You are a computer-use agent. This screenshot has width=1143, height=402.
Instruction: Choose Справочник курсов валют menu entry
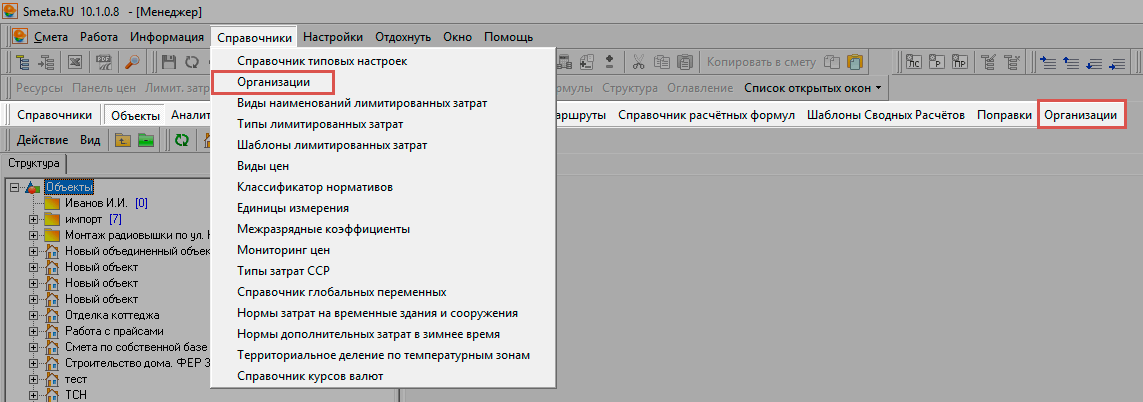pos(310,376)
